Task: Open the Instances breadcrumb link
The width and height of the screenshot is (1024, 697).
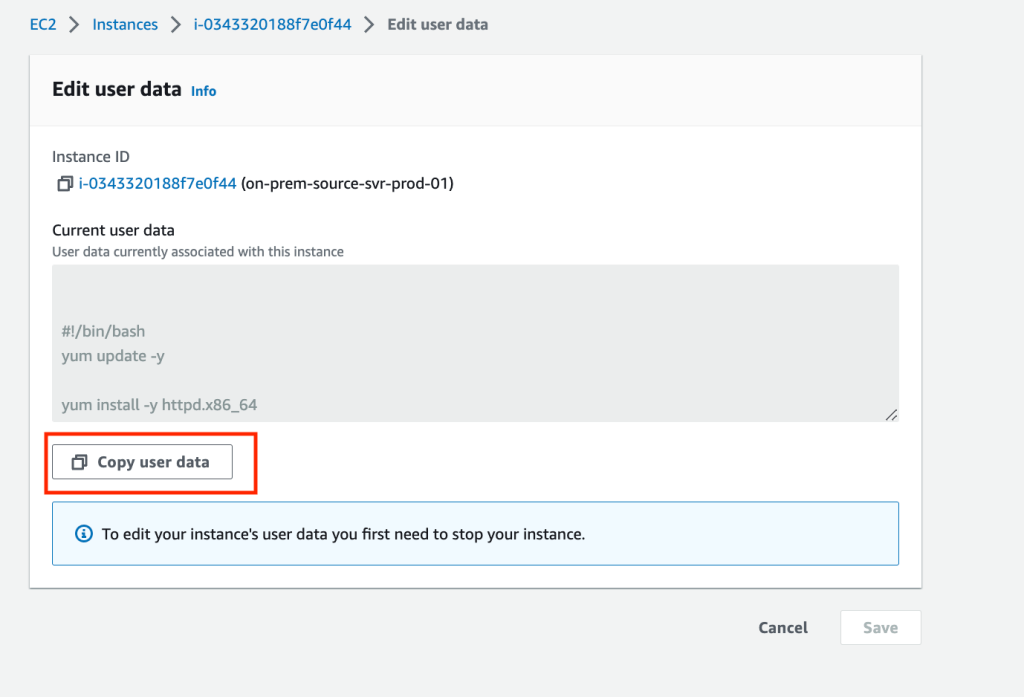Action: (125, 24)
